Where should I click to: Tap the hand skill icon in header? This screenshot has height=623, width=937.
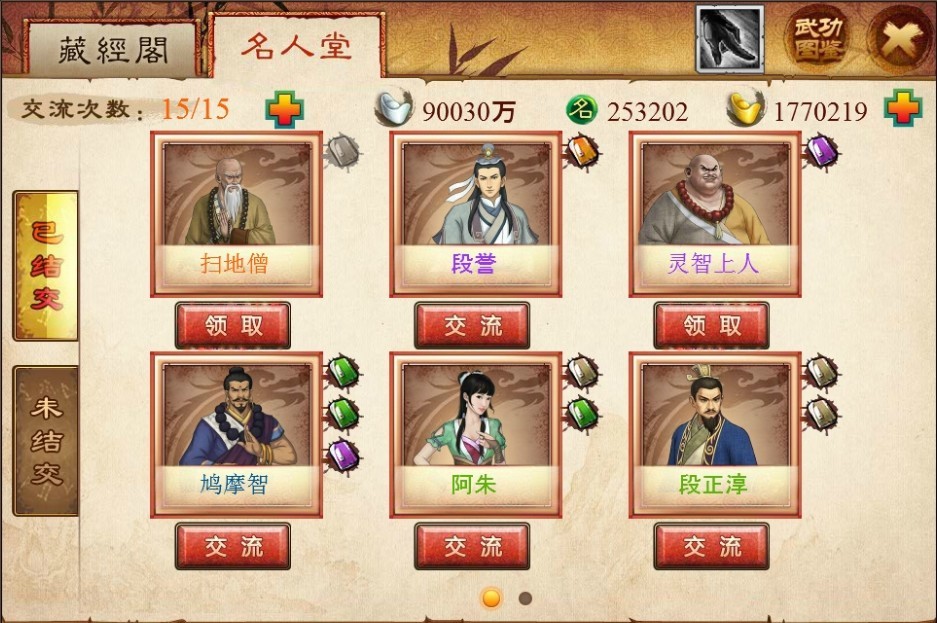[730, 39]
